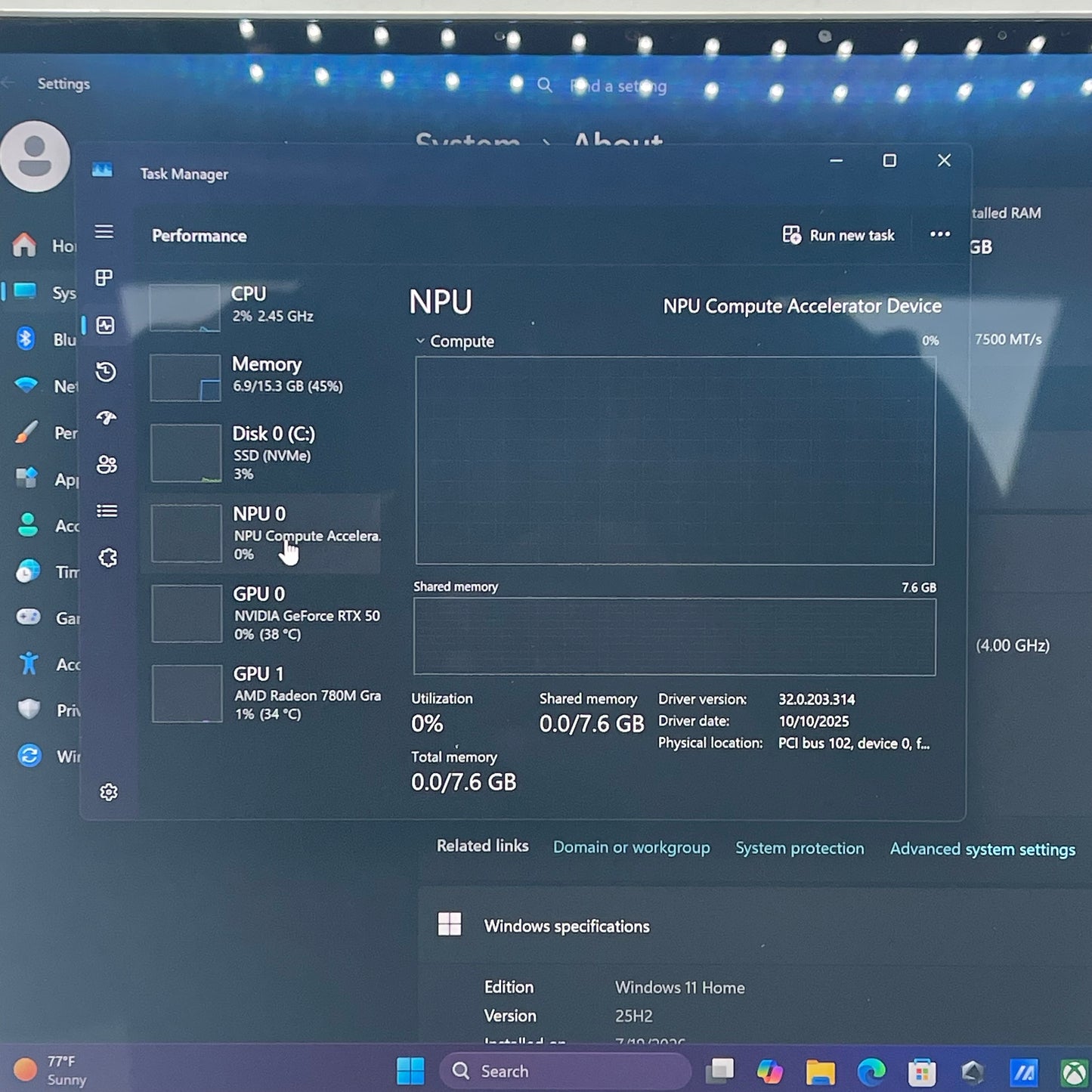Image resolution: width=1092 pixels, height=1092 pixels.
Task: Click the Memory mini graph thumbnail
Action: pos(185,378)
